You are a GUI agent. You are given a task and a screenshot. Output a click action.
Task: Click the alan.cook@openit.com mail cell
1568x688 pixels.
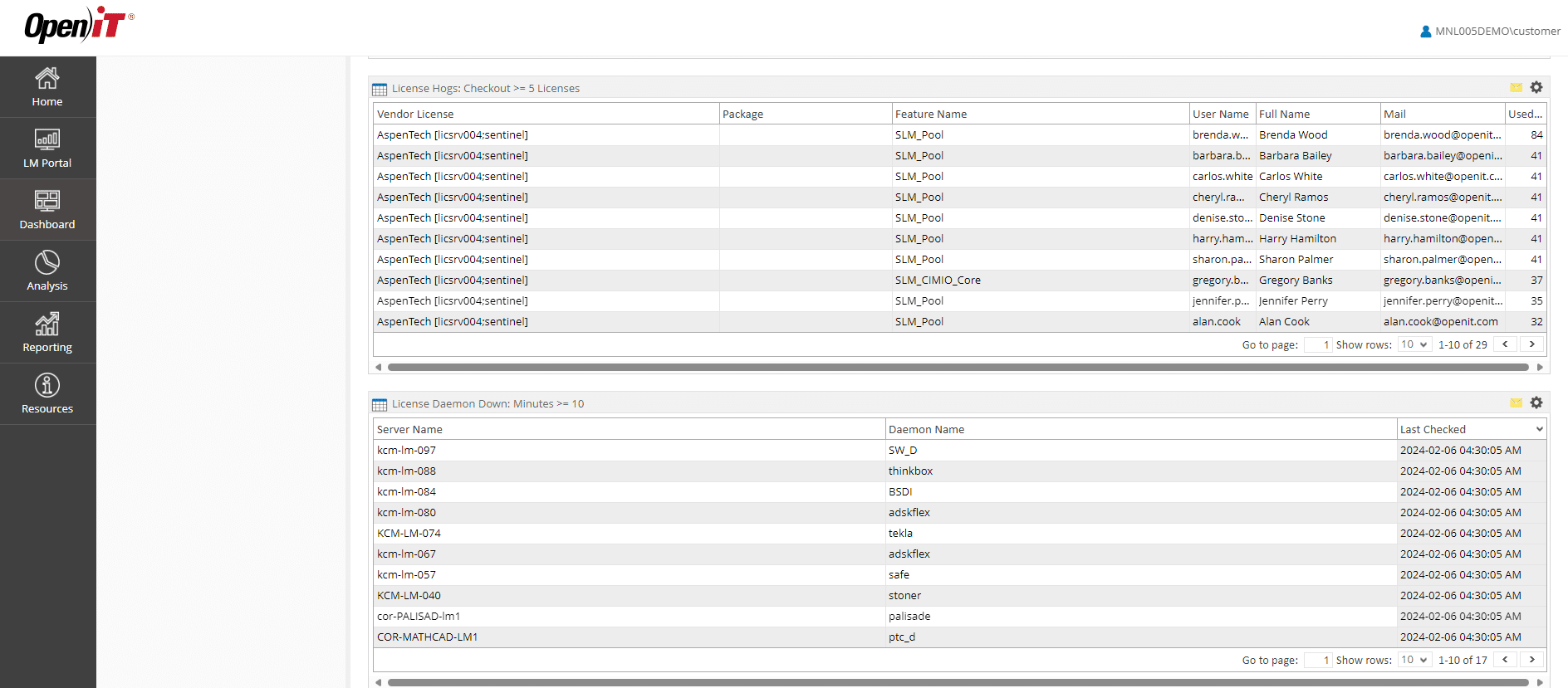click(x=1443, y=321)
